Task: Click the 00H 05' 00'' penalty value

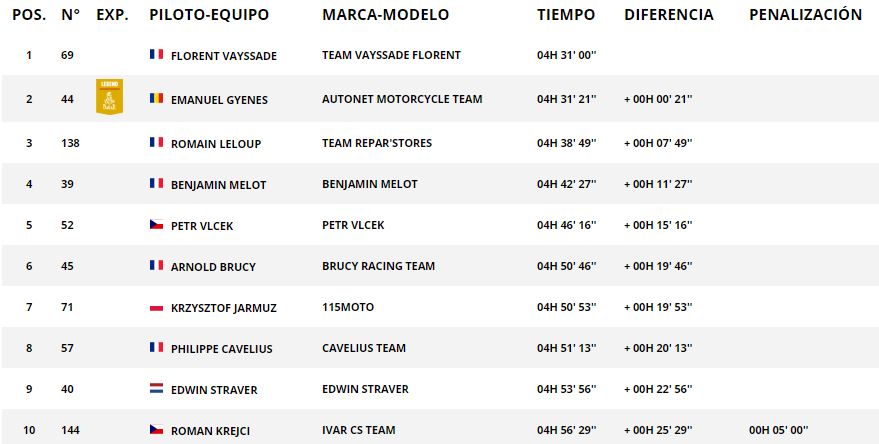Action: click(x=780, y=430)
